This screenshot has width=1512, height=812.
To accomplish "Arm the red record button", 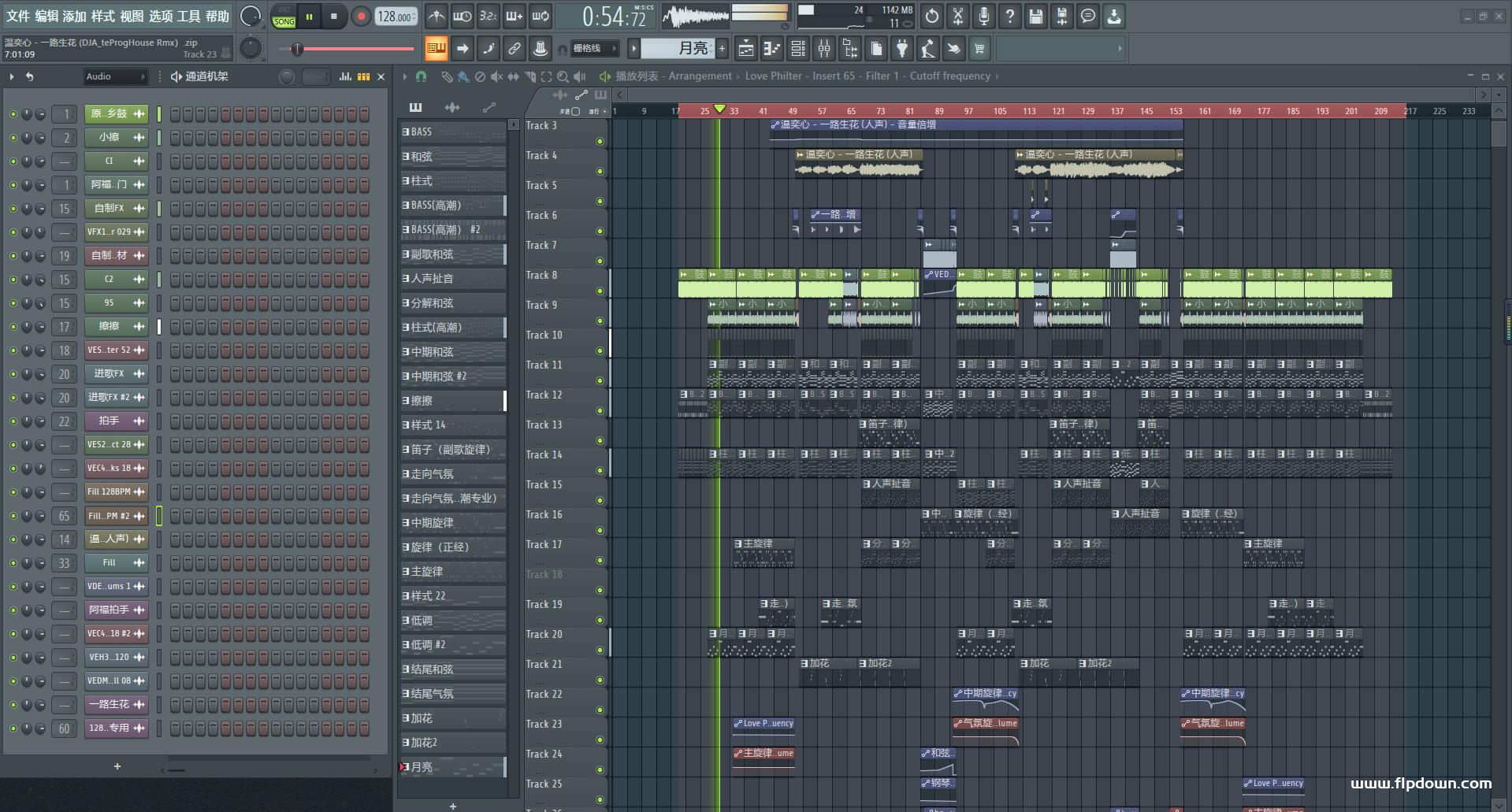I will [361, 16].
